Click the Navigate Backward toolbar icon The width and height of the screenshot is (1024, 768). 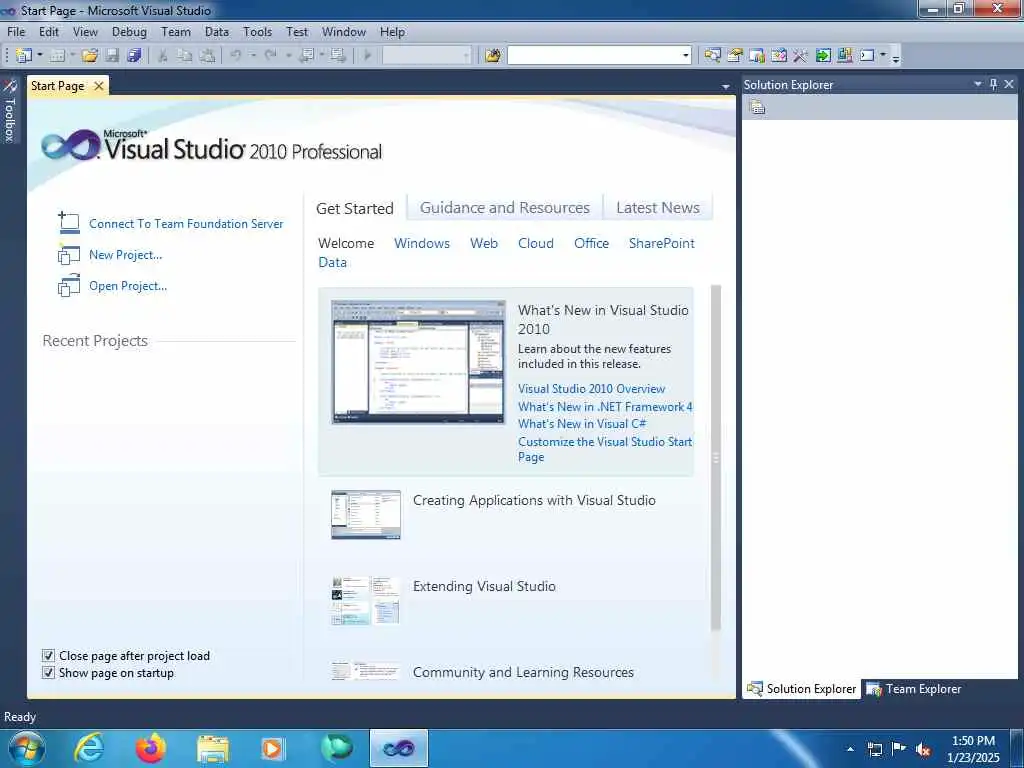point(307,56)
